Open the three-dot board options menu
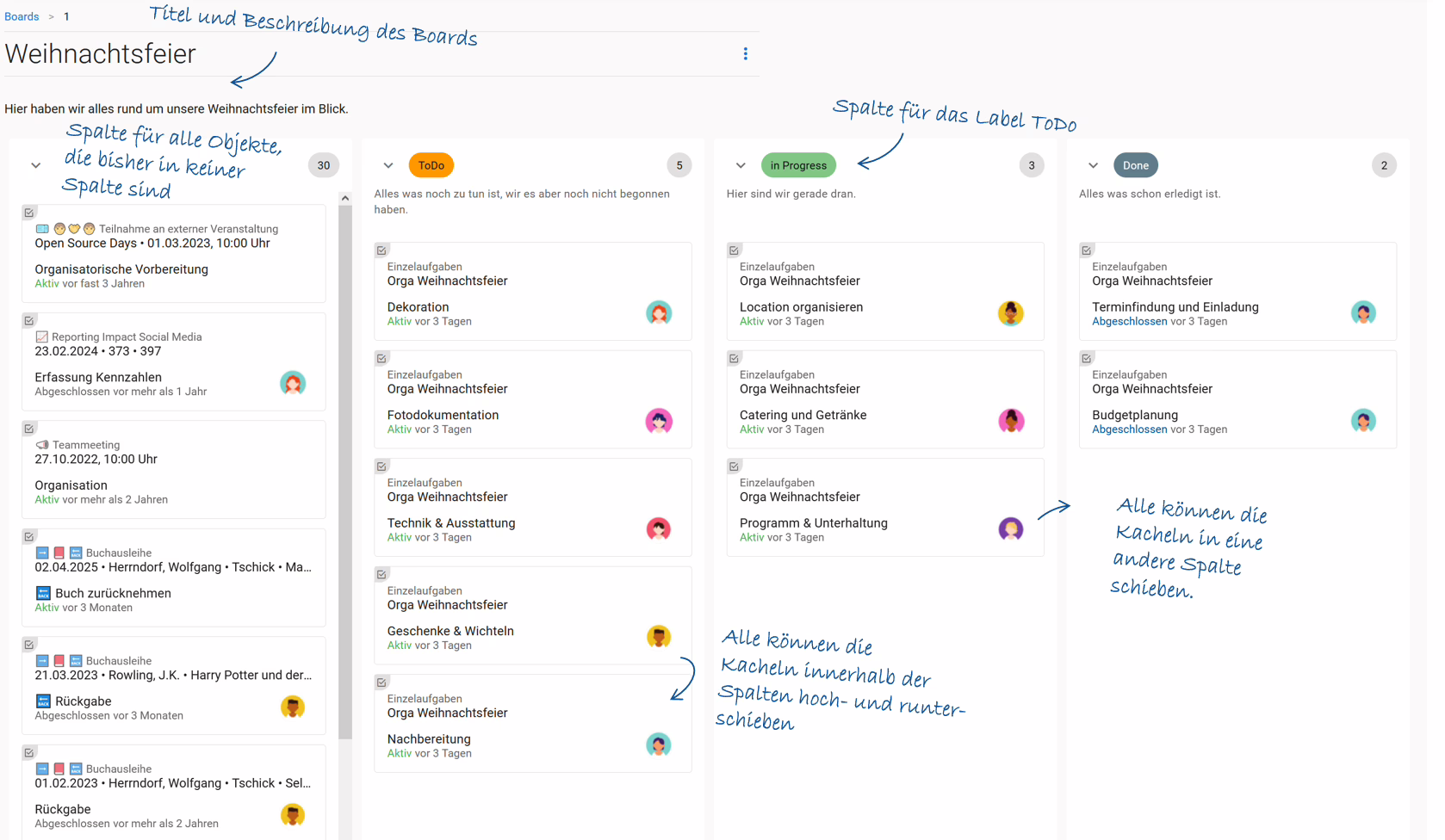Screen dimensions: 1445x840 [x=745, y=54]
